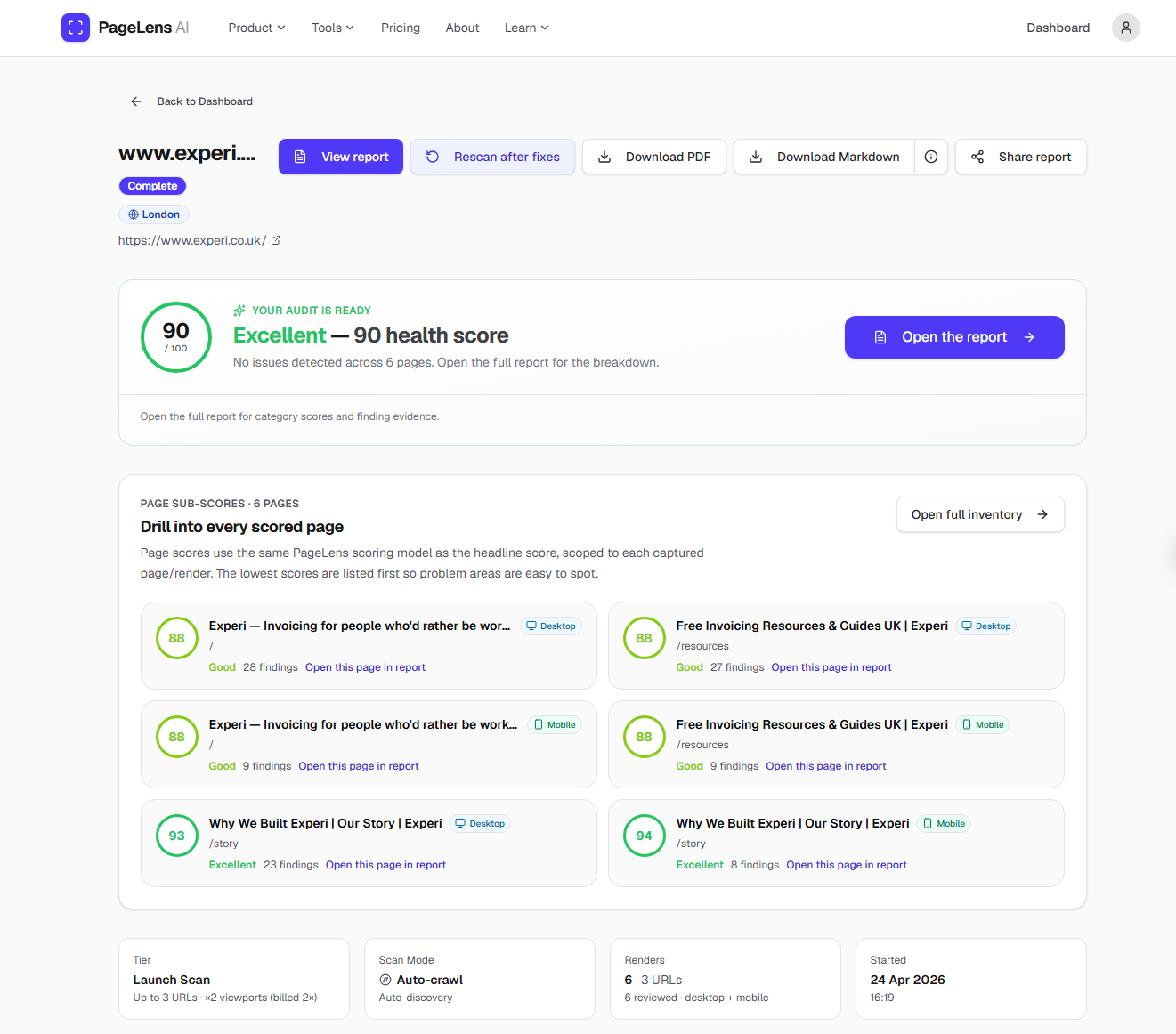Click the Mobile badge on the Our Story card
Image resolution: width=1176 pixels, height=1034 pixels.
click(x=944, y=824)
